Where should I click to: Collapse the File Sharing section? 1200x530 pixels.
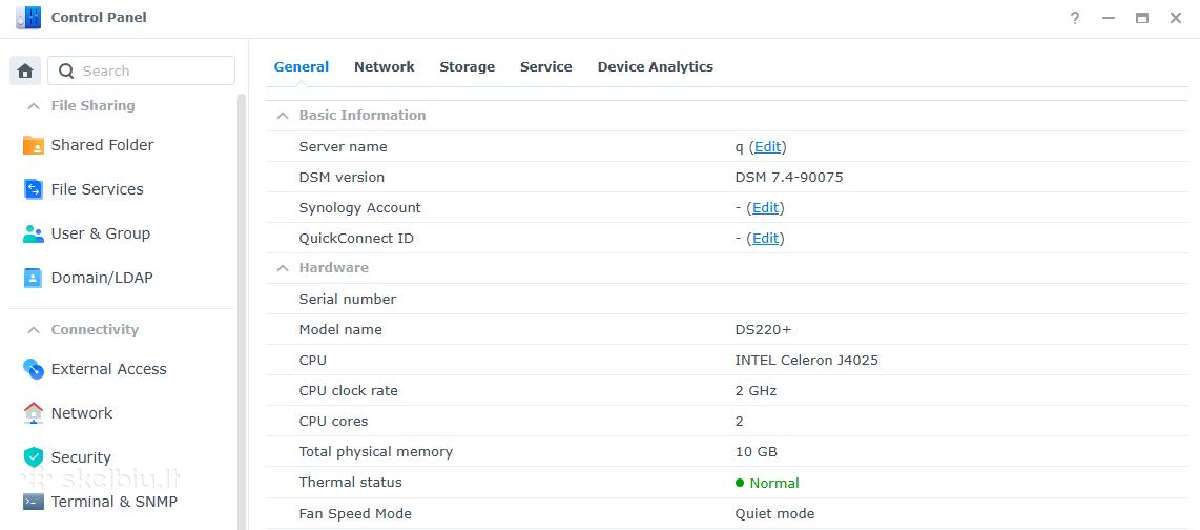[x=33, y=106]
